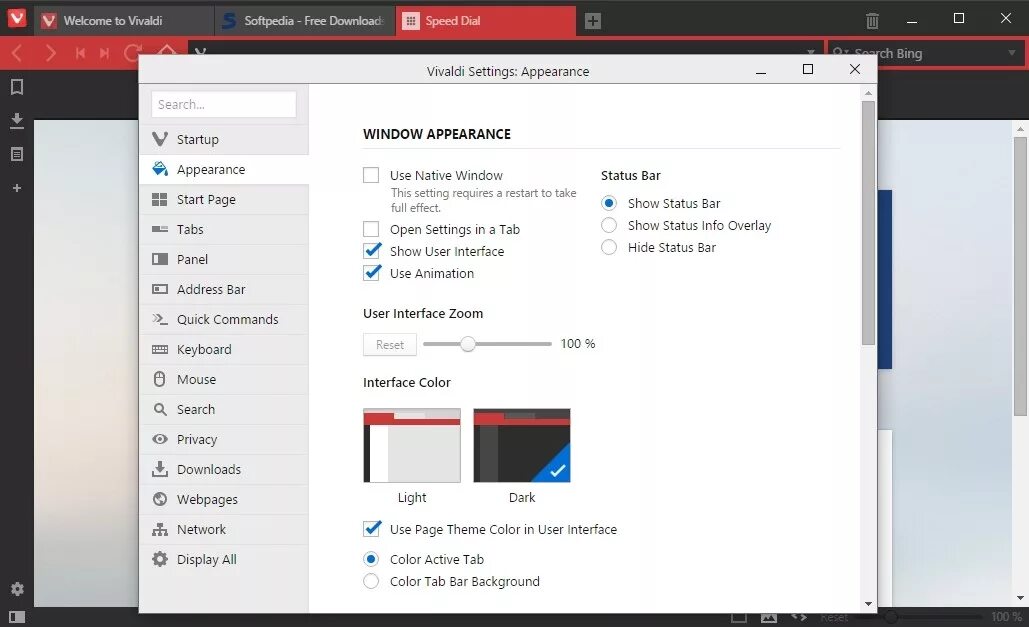Choose Color Tab Bar Background option

coord(371,581)
